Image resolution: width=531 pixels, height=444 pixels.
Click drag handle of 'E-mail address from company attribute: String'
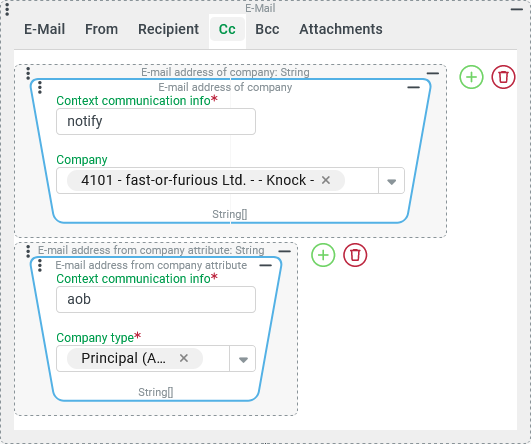pos(28,251)
